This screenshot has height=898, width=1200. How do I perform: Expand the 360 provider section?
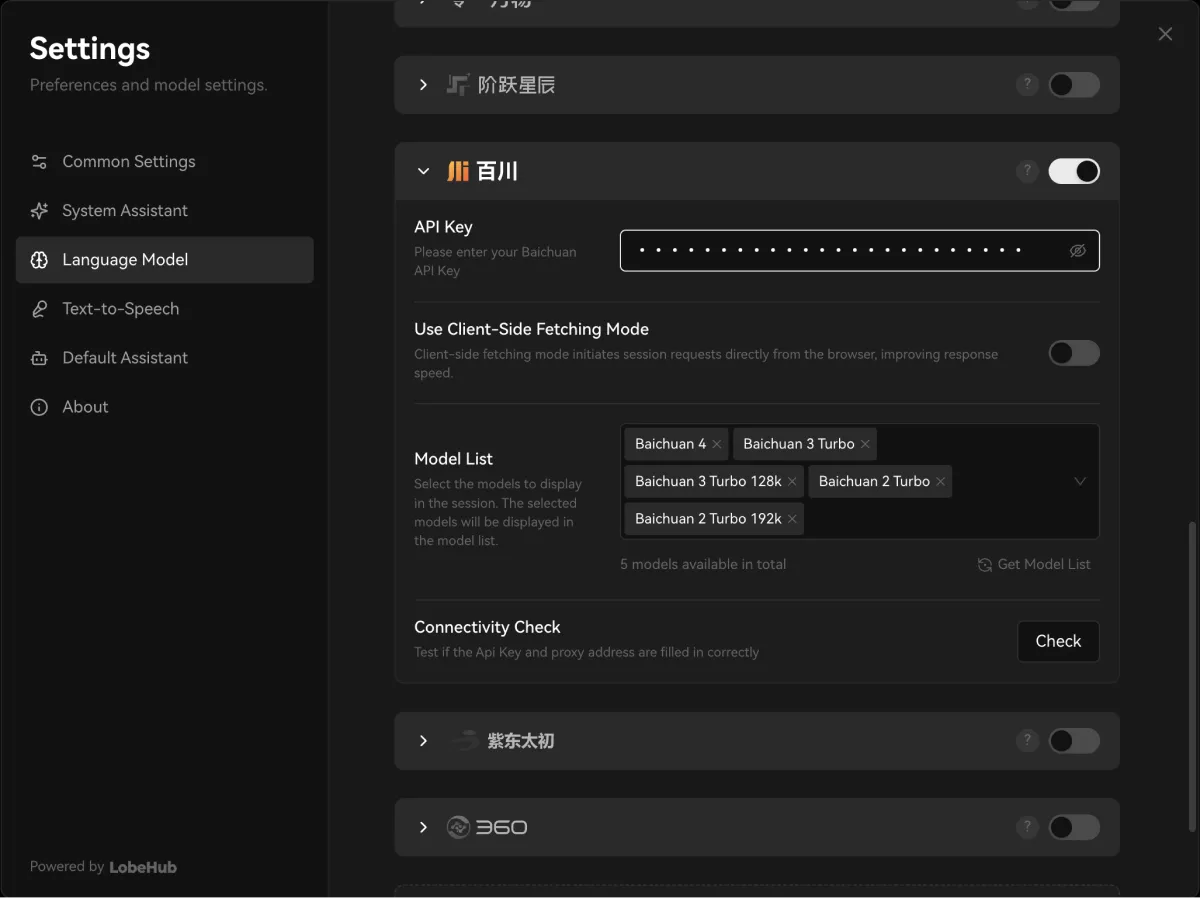(x=423, y=827)
